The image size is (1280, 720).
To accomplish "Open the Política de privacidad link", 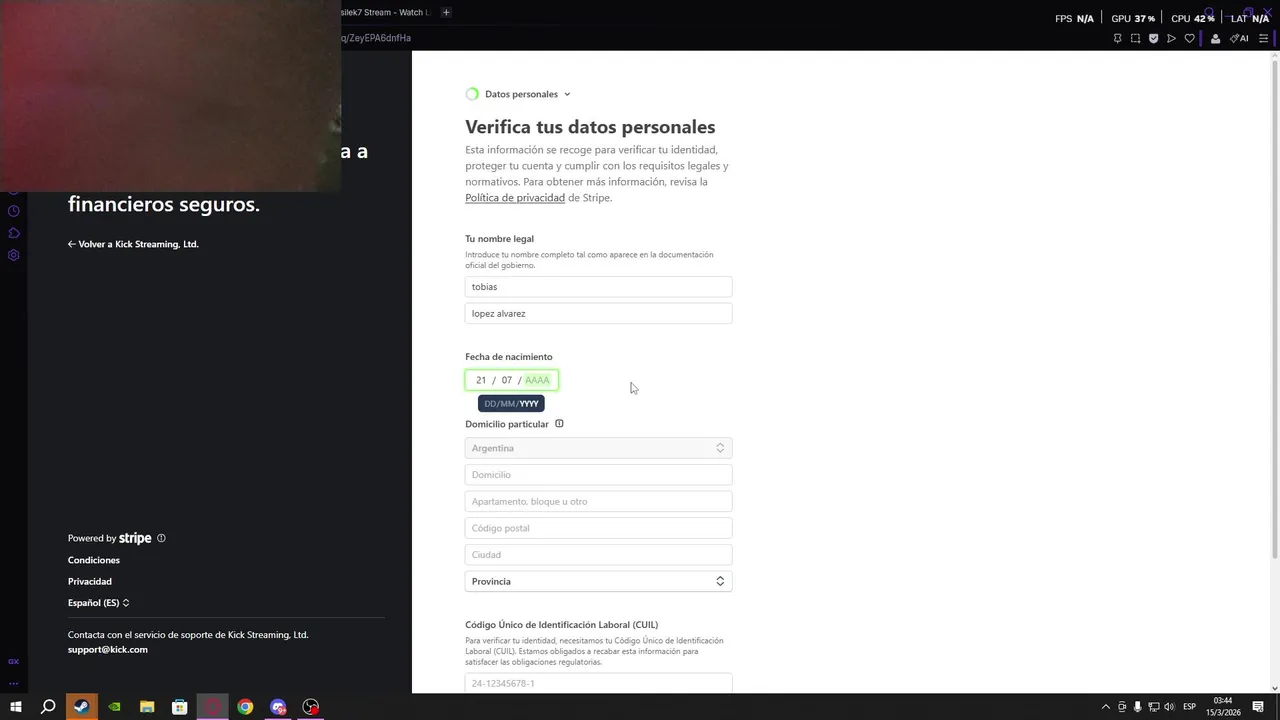I will [x=515, y=198].
